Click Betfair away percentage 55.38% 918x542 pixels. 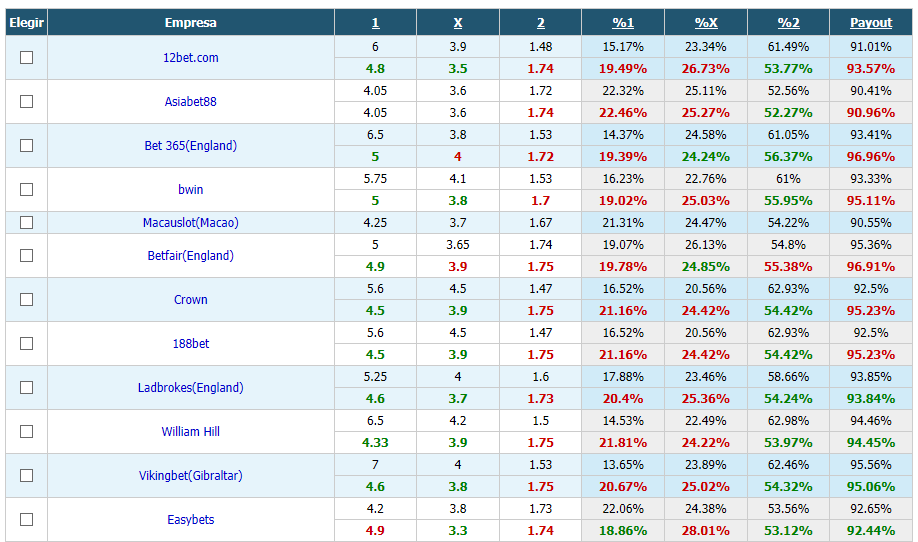click(789, 267)
